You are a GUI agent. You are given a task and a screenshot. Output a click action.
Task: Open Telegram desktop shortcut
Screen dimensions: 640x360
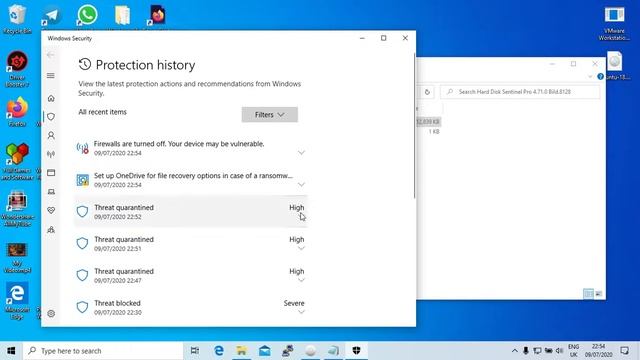52,16
